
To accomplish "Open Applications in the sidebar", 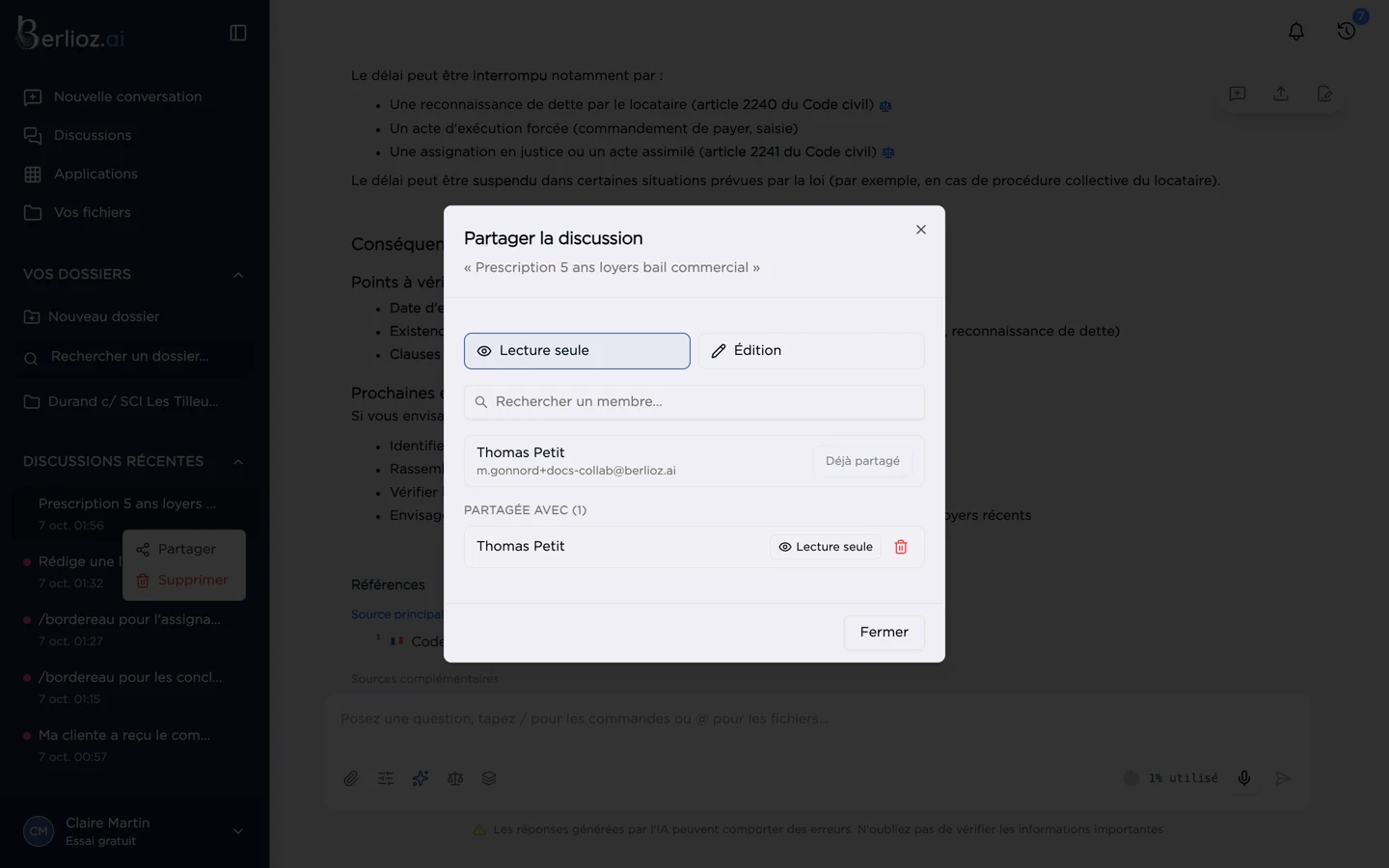I will tap(81, 175).
